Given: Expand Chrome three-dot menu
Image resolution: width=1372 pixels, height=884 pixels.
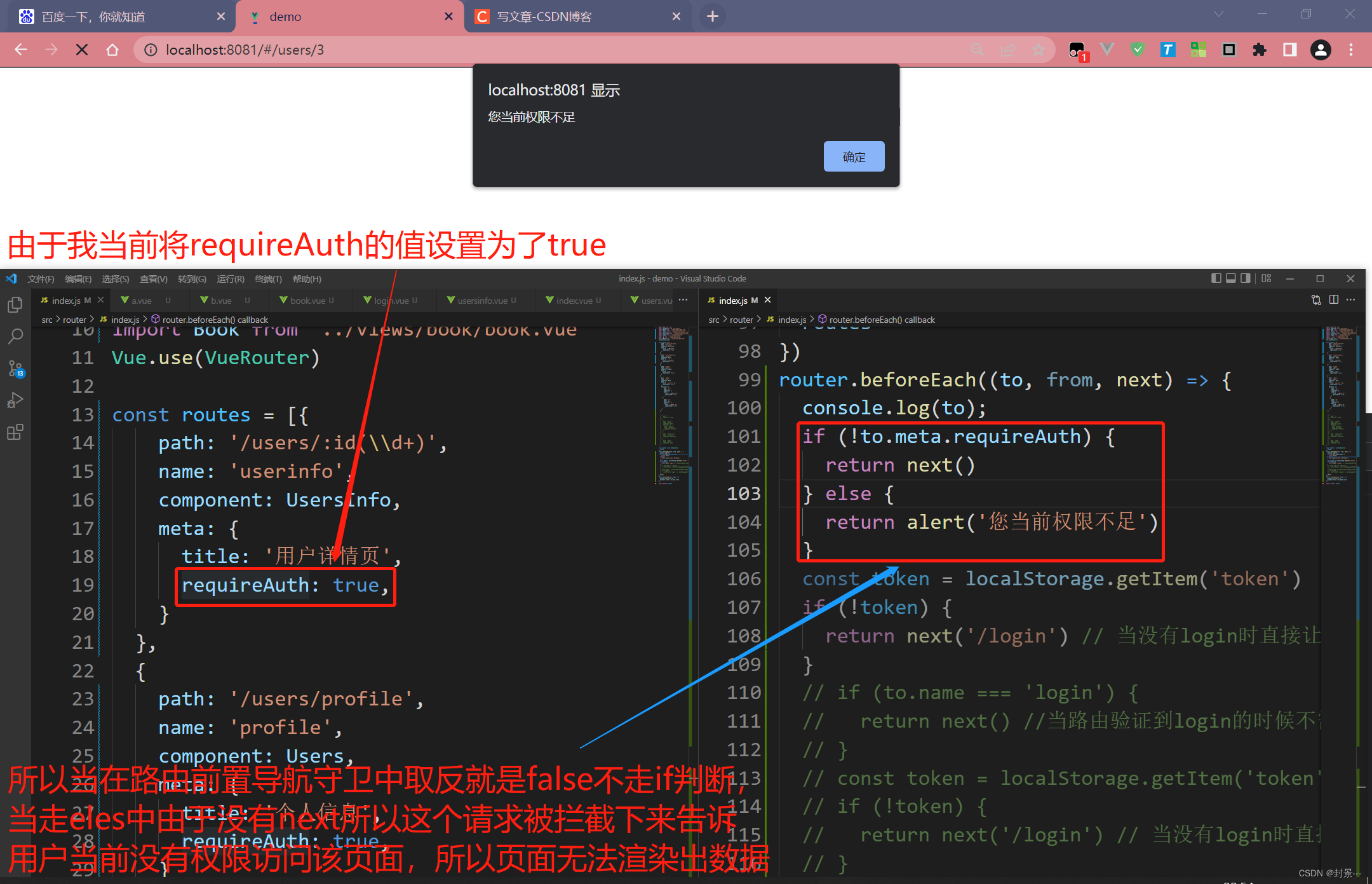Looking at the screenshot, I should tap(1351, 50).
